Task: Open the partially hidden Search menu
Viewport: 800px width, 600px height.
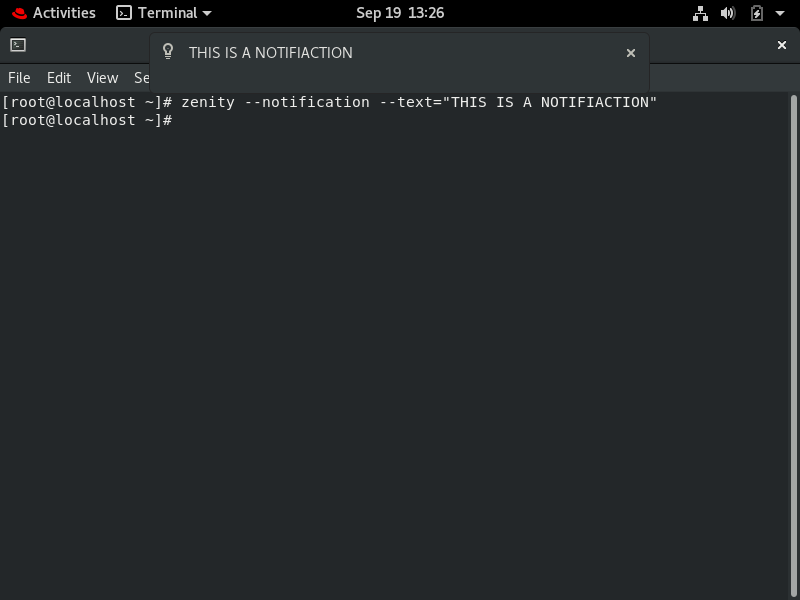Action: pos(141,78)
